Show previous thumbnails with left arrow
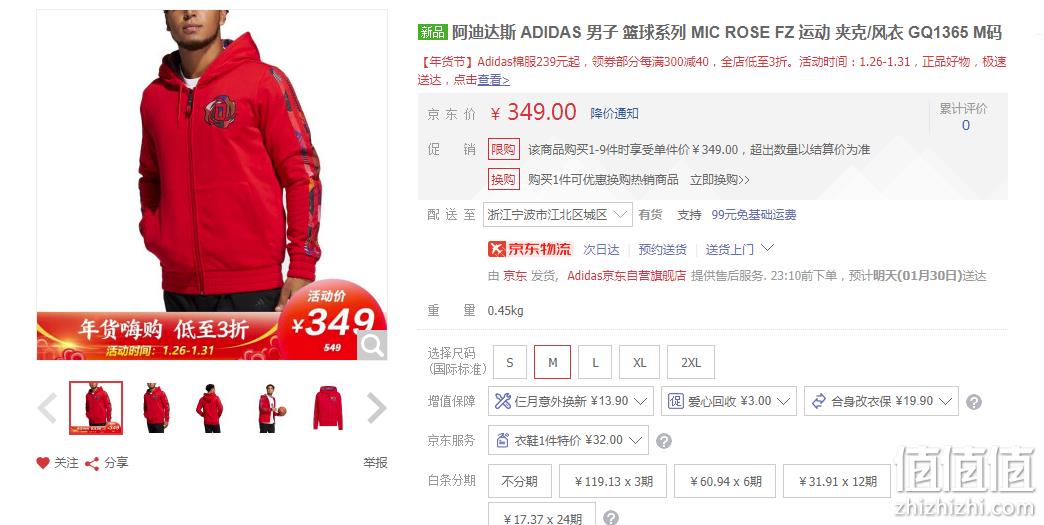The width and height of the screenshot is (1044, 525). tap(47, 408)
